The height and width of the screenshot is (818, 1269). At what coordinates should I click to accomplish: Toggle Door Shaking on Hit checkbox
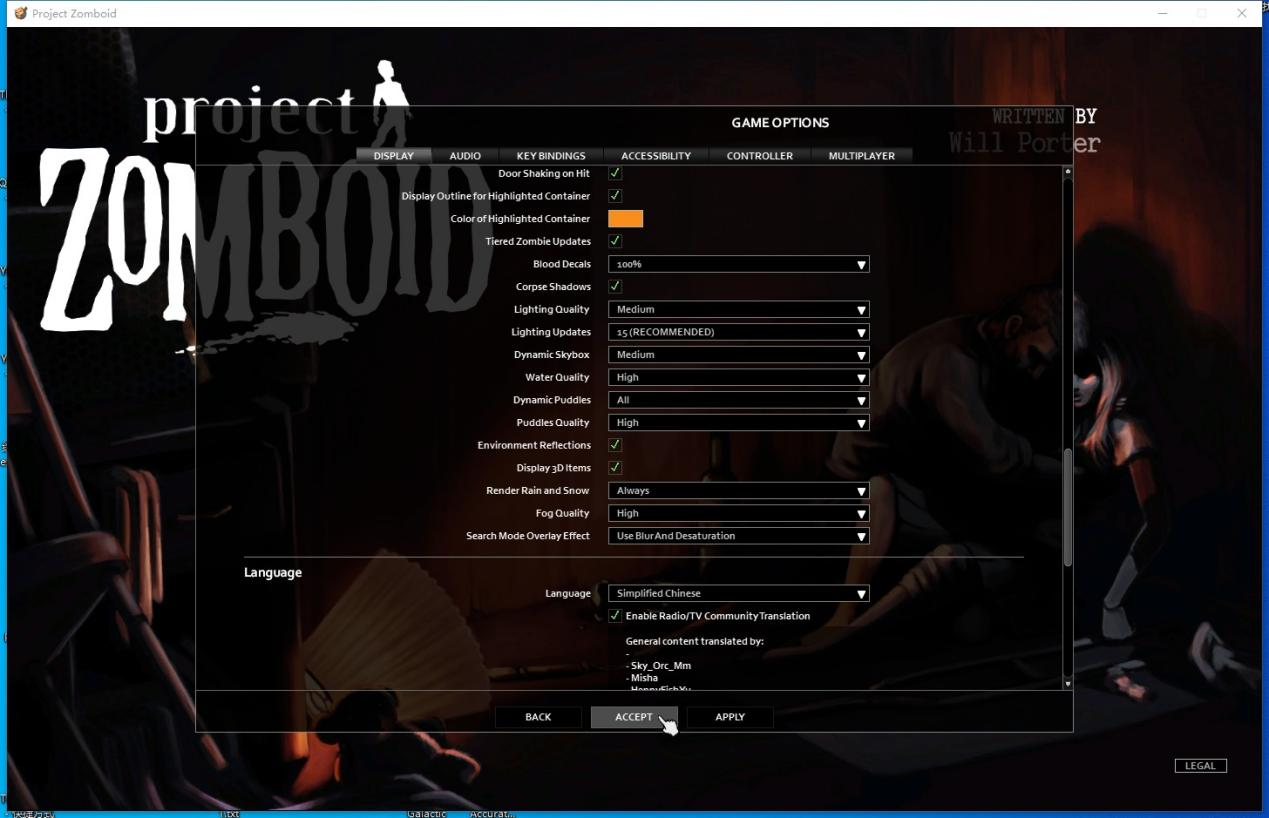pos(615,174)
